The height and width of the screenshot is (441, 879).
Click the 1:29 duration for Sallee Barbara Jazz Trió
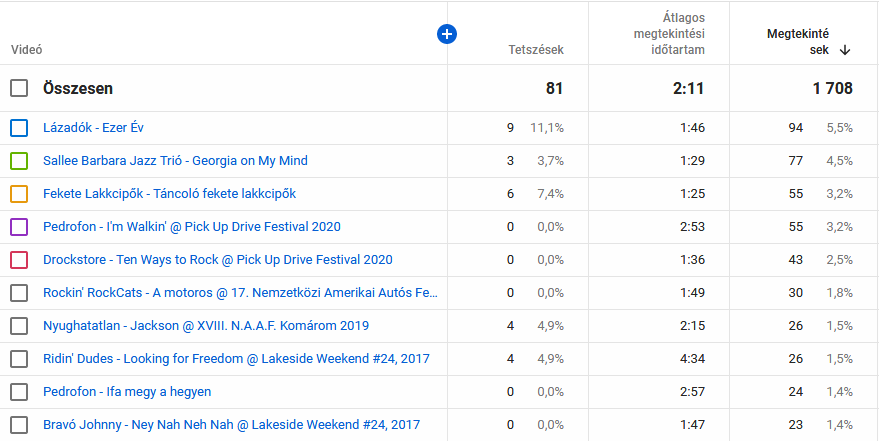[x=693, y=161]
